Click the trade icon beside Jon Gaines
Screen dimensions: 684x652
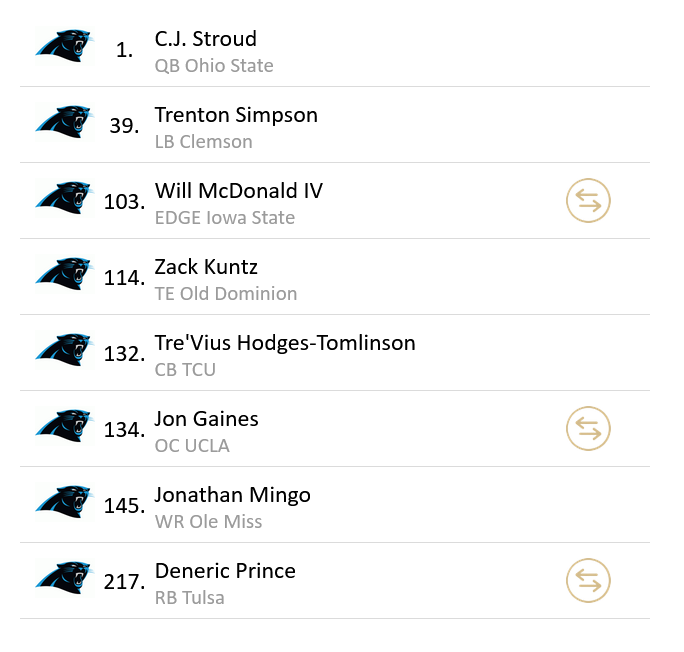(x=588, y=429)
